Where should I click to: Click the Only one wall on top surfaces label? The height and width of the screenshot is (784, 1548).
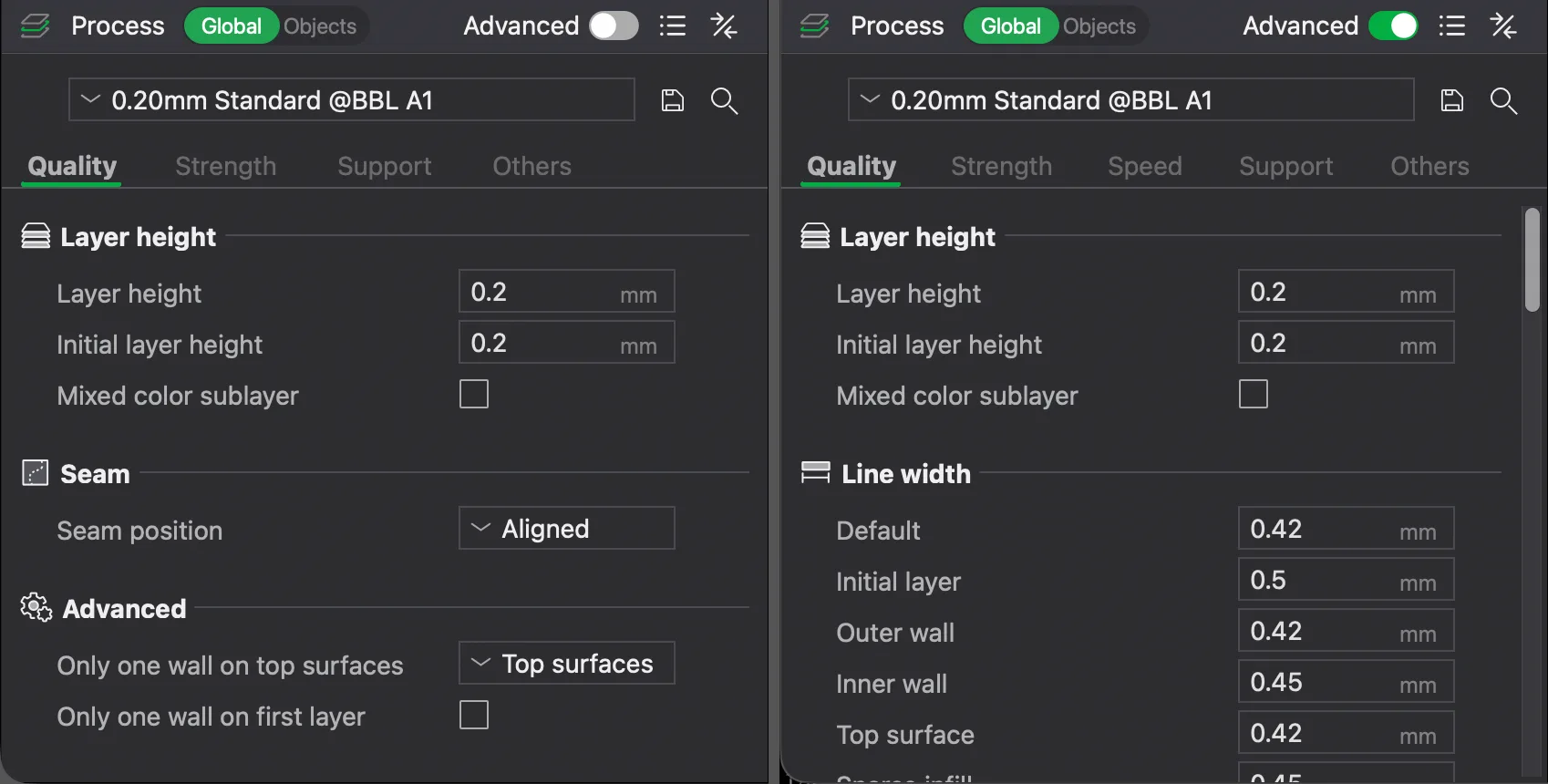click(x=230, y=665)
